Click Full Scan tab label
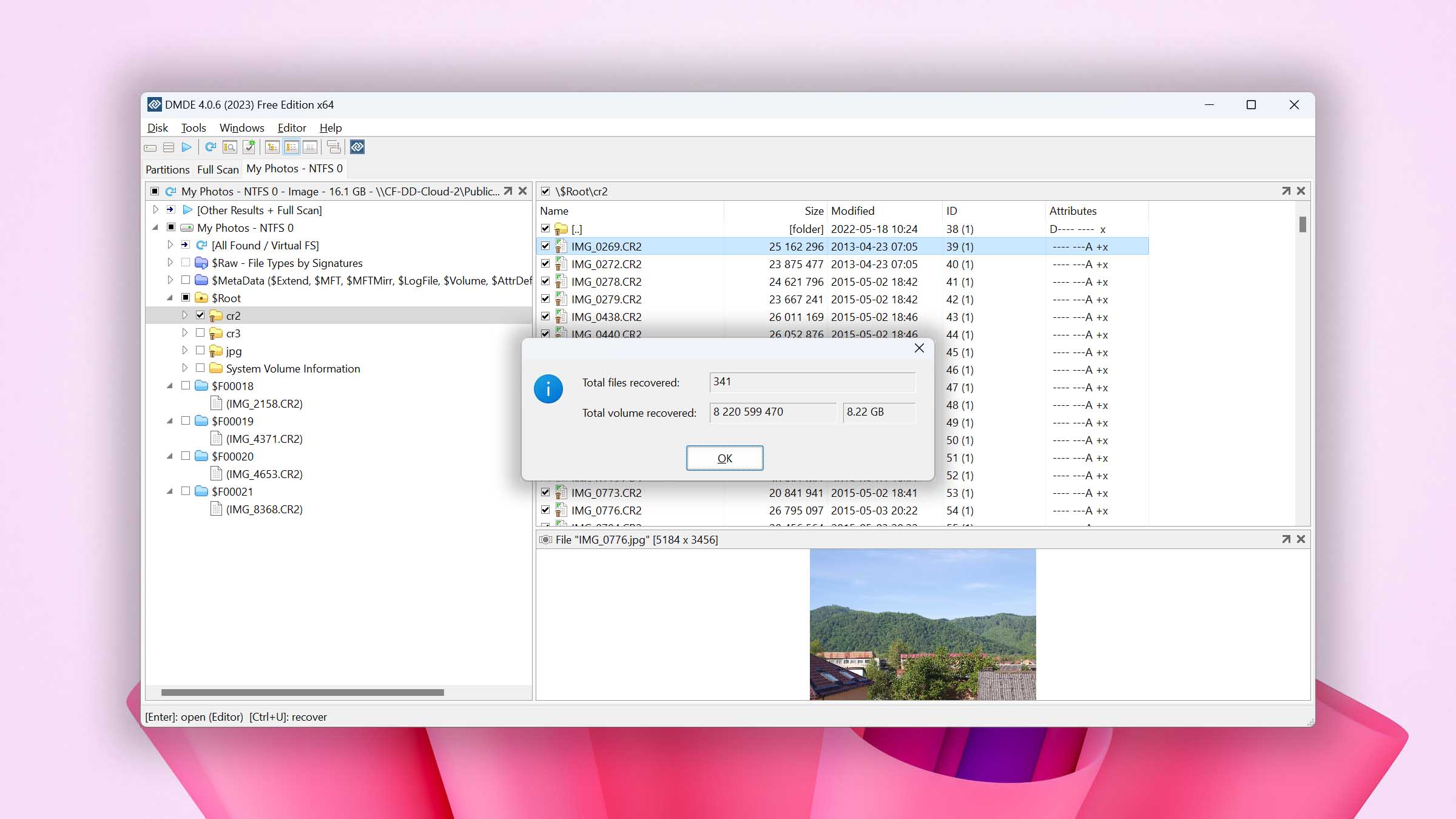Viewport: 1456px width, 819px height. [x=217, y=168]
